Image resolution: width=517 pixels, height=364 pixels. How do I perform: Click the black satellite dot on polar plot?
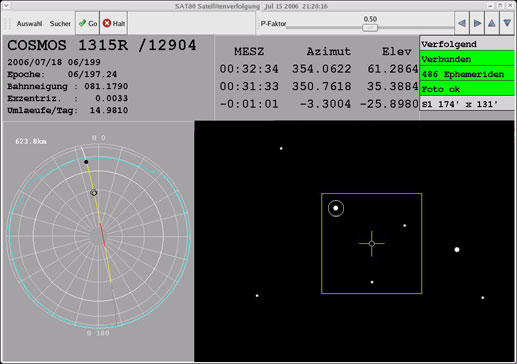pyautogui.click(x=86, y=162)
